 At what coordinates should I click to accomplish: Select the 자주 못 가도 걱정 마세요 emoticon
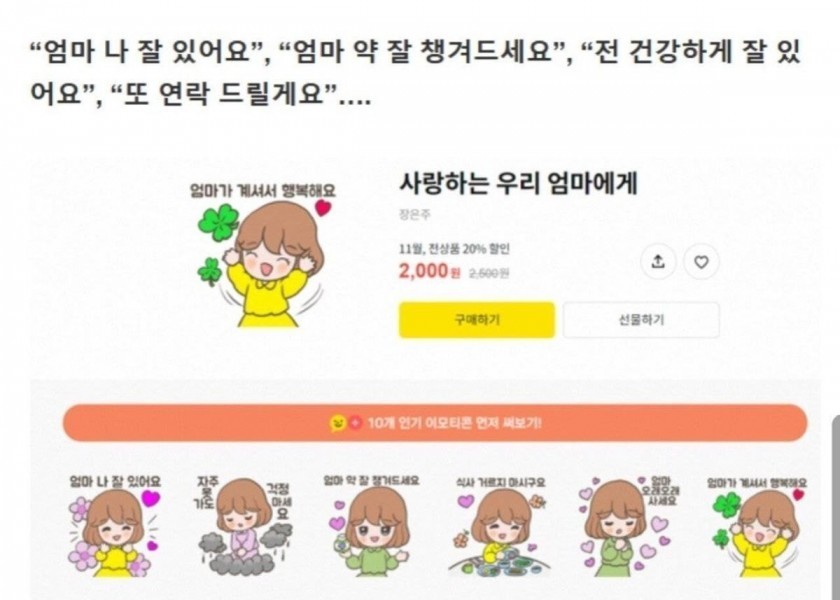click(x=245, y=526)
